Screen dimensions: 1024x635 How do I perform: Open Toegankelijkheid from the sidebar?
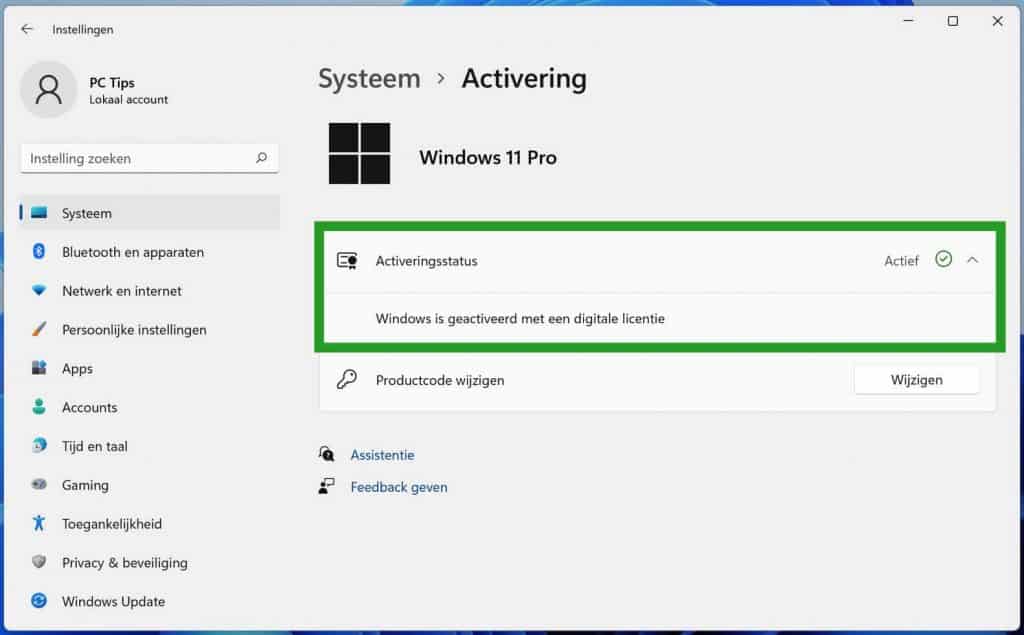pyautogui.click(x=113, y=523)
